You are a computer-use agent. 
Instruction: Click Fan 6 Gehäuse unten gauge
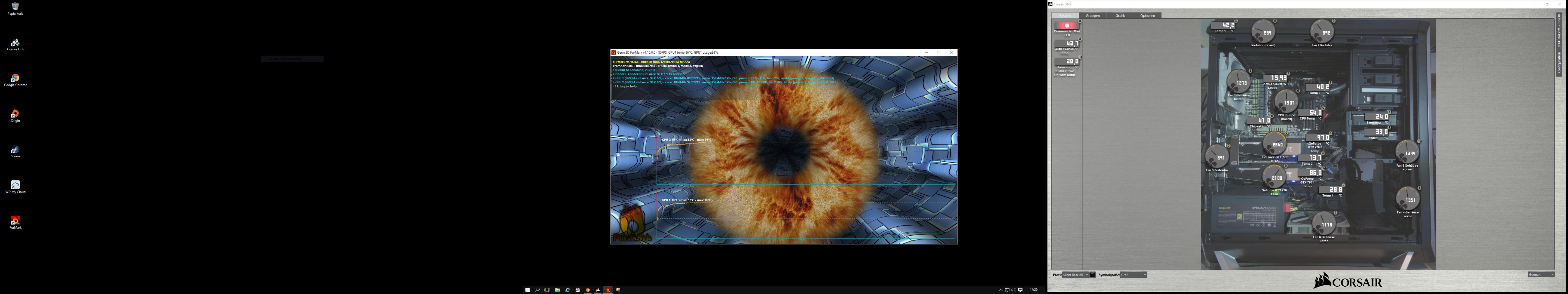tap(1324, 224)
